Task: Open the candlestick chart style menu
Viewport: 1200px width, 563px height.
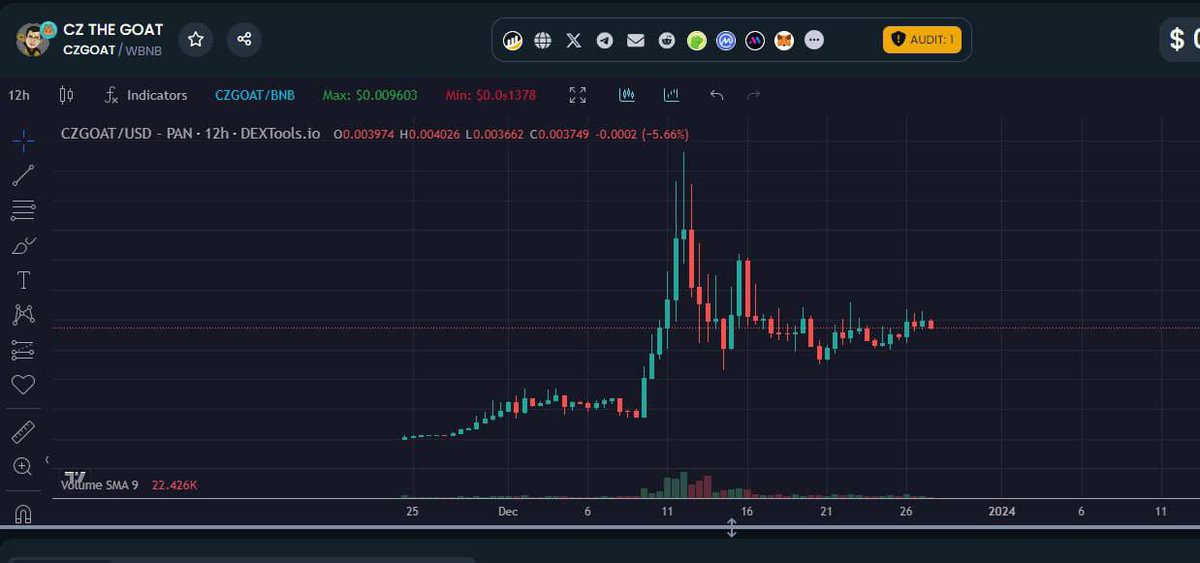Action: click(x=66, y=95)
